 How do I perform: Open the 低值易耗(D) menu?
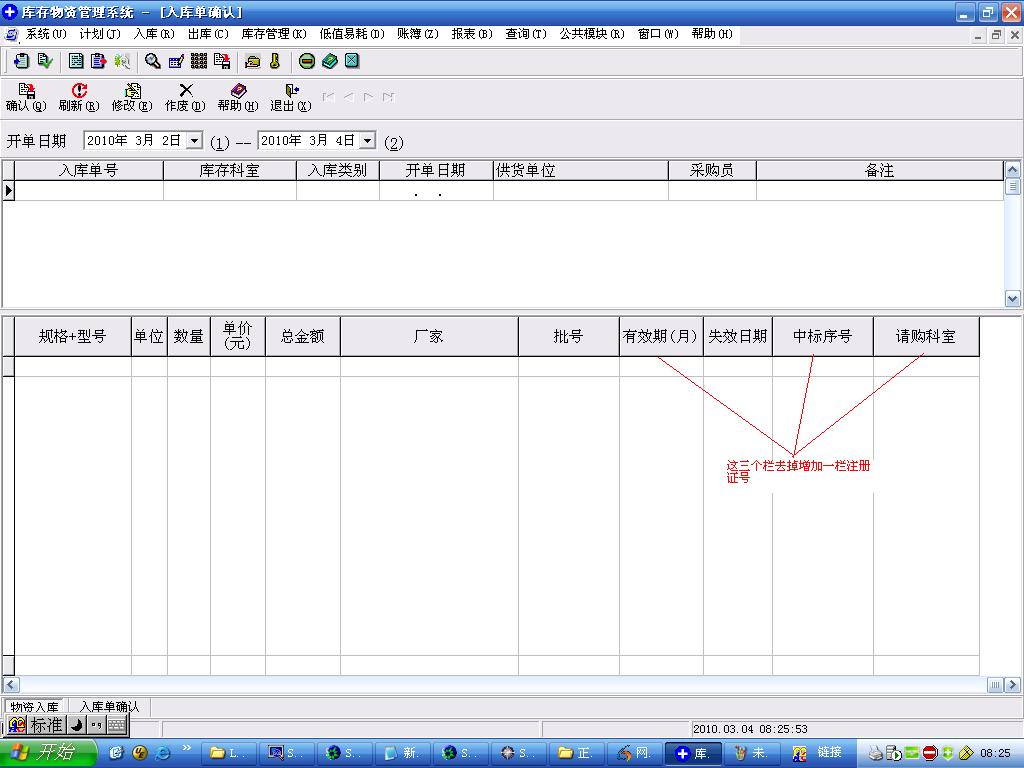click(352, 34)
